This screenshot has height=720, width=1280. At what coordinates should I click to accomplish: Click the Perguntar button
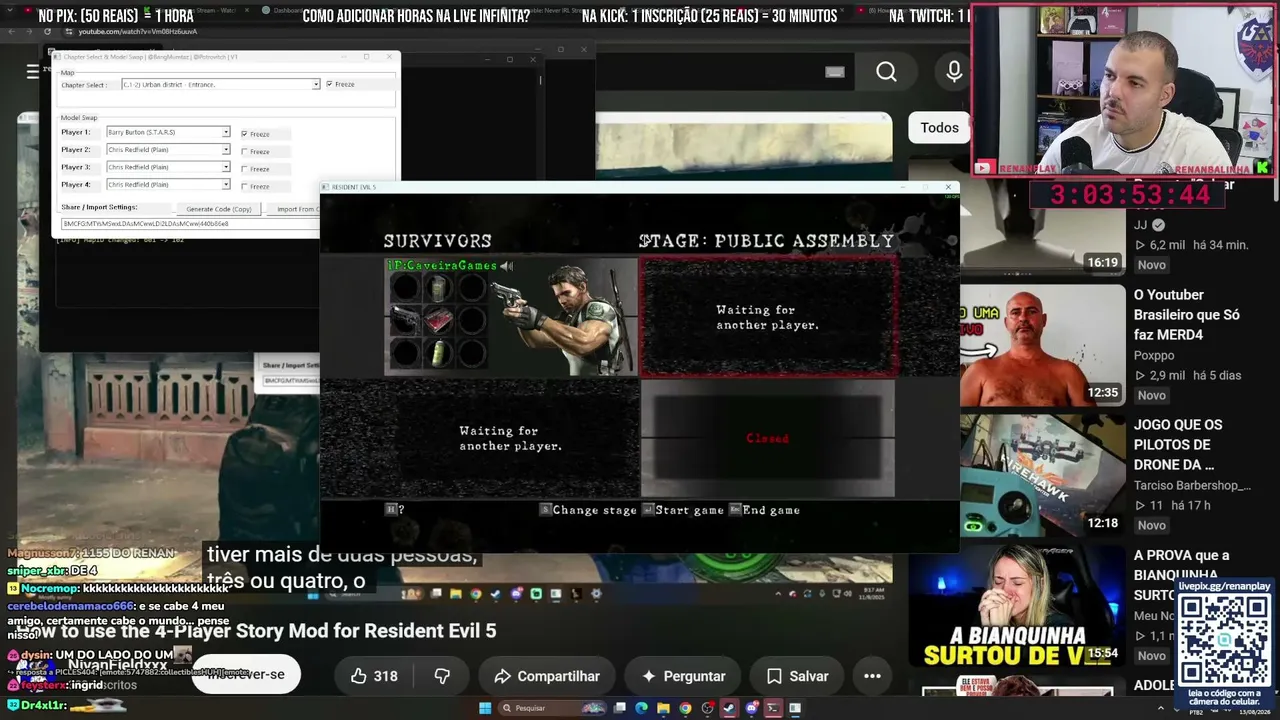click(x=683, y=676)
